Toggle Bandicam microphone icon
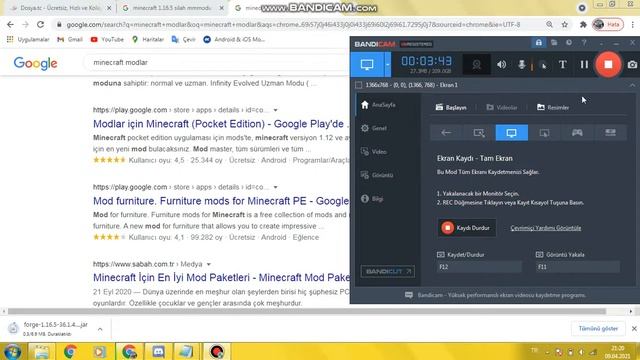 522,64
